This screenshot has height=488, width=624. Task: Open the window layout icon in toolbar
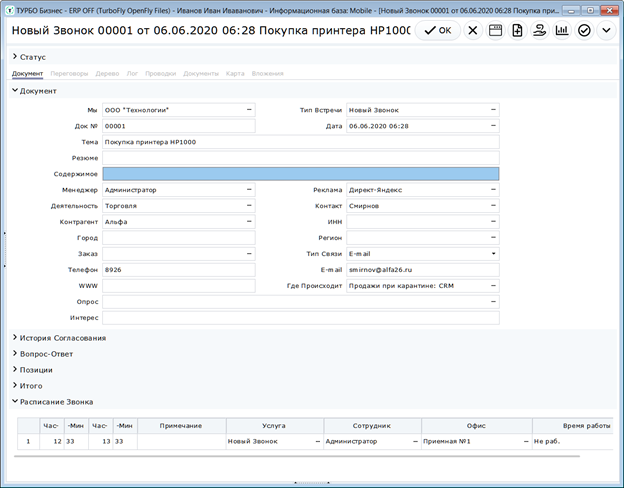tap(495, 30)
